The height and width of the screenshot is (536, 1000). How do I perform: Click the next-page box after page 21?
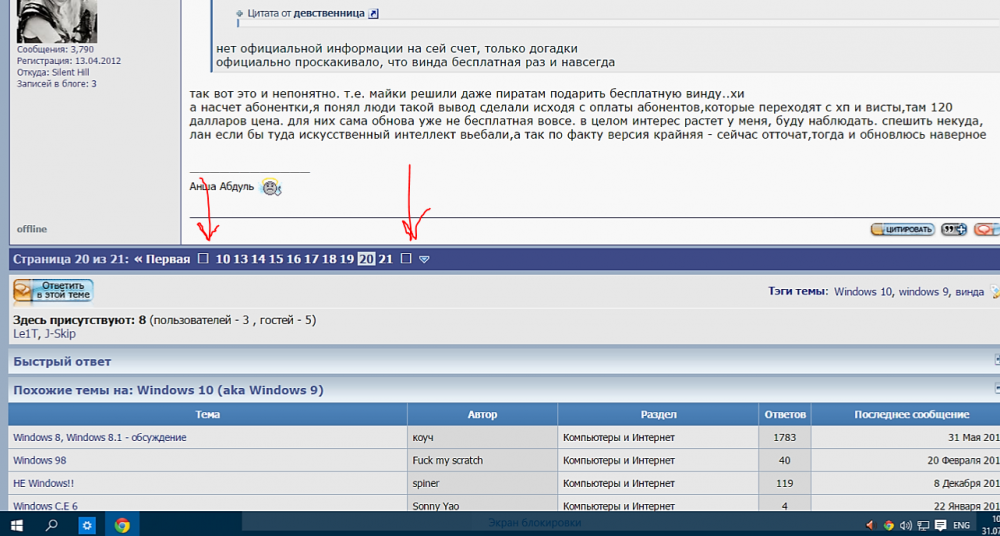pos(406,258)
